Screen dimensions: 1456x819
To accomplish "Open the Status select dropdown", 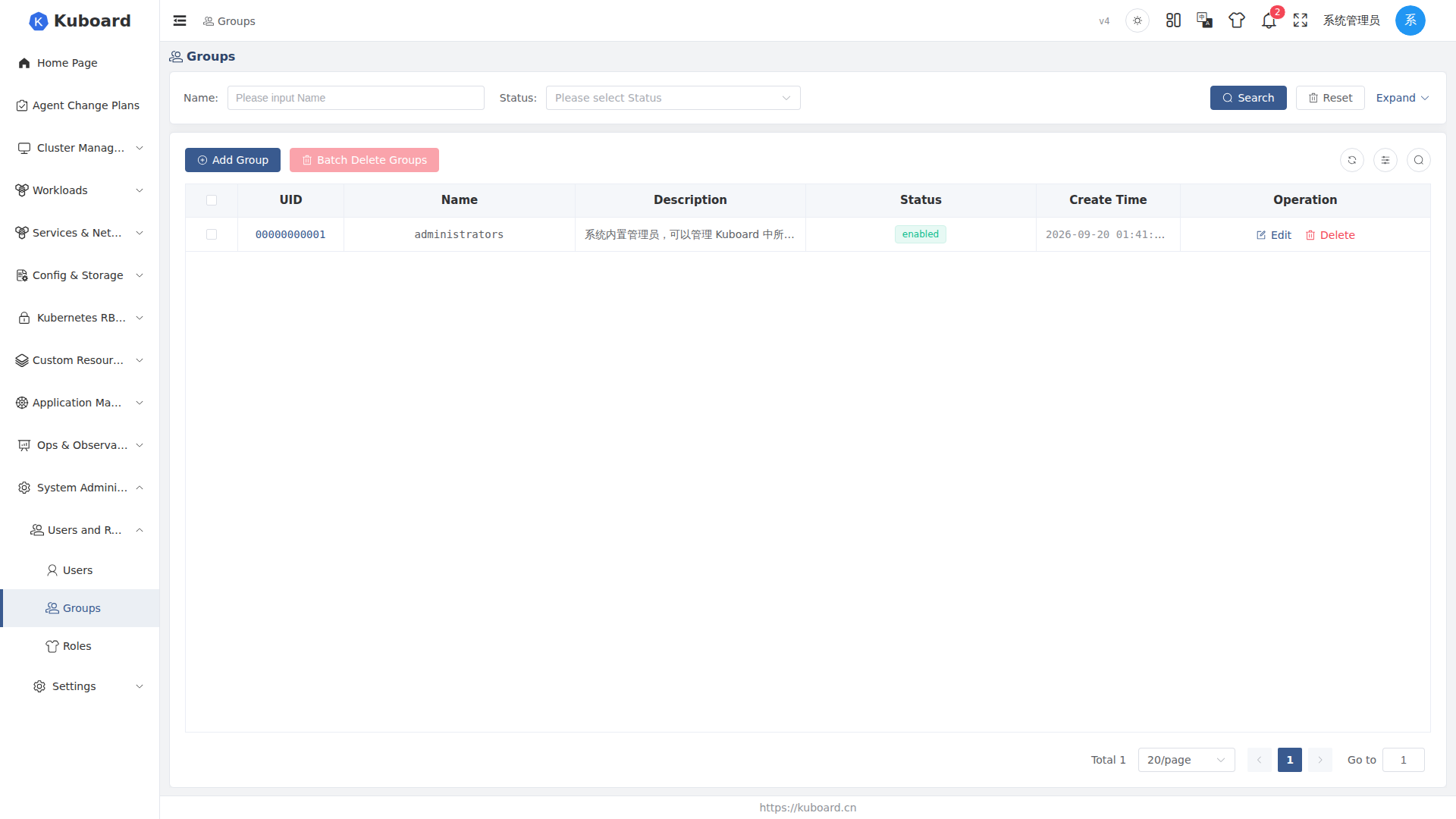I will click(673, 98).
